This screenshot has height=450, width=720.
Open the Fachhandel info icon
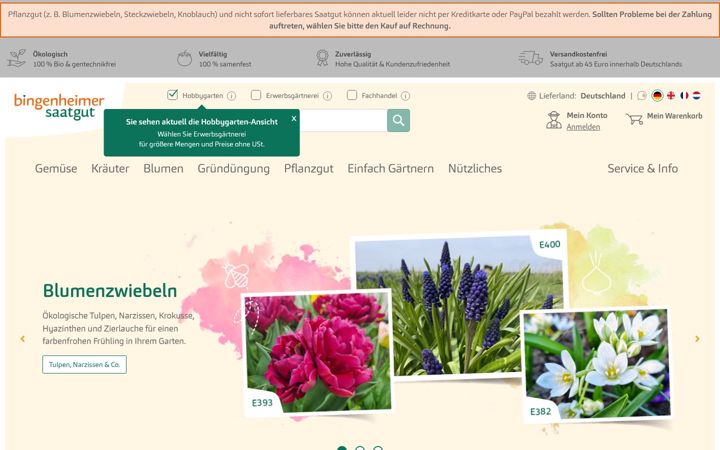[x=405, y=96]
